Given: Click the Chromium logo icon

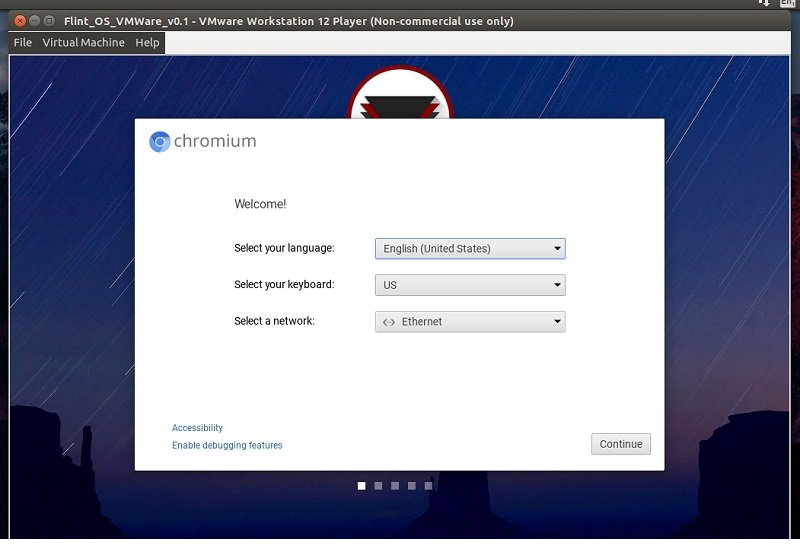Looking at the screenshot, I should pos(160,142).
